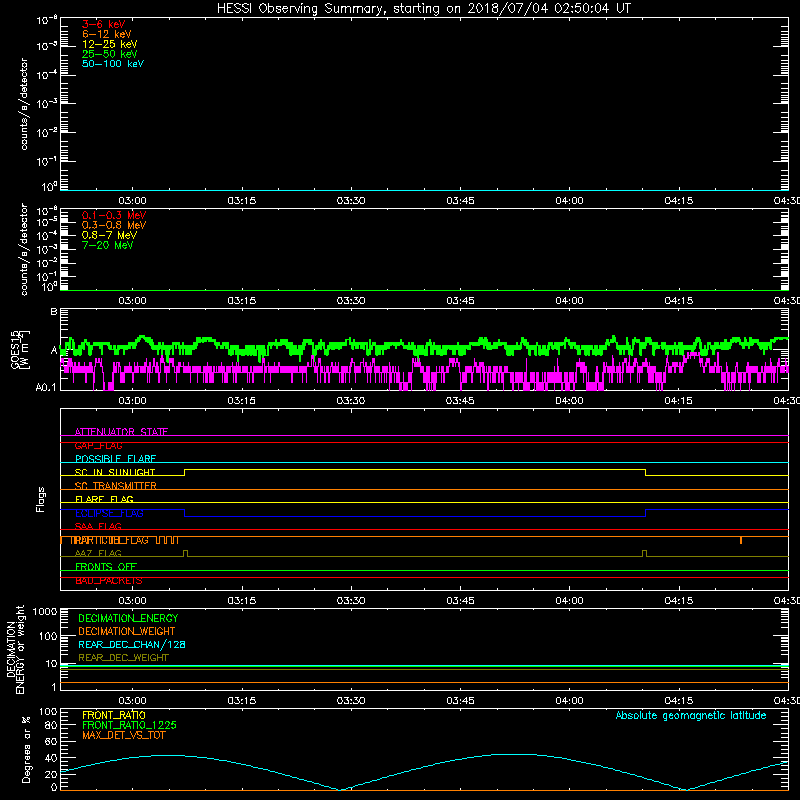Screen dimensions: 800x800
Task: Click the 25-50 keV legend entry
Action: point(109,54)
